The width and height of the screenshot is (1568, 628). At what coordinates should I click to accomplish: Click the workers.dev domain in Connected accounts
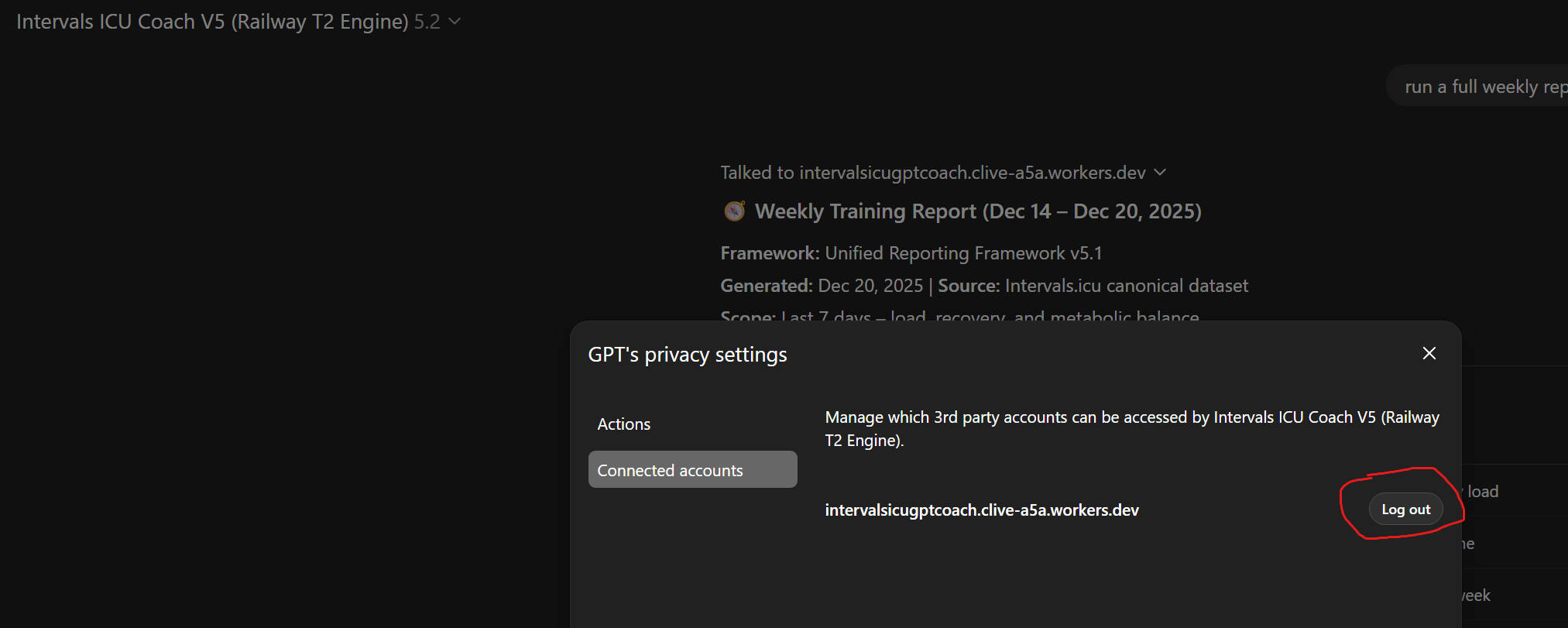click(x=981, y=510)
